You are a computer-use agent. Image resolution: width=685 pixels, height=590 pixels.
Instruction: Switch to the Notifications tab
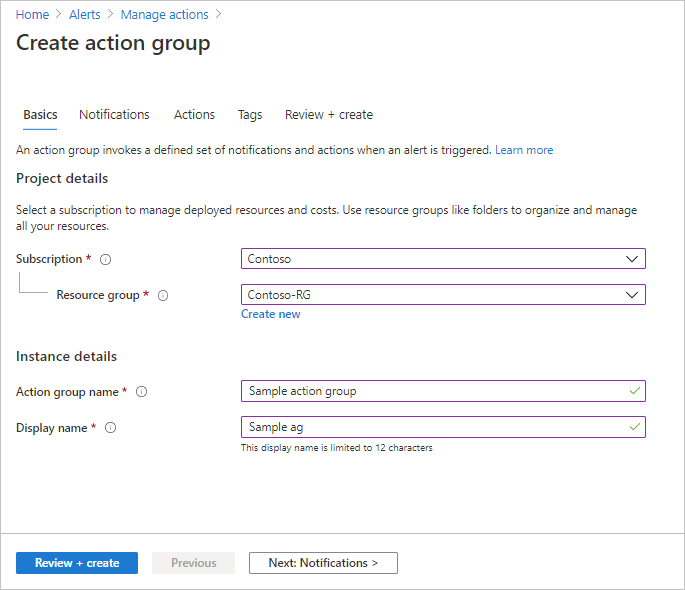click(x=114, y=115)
